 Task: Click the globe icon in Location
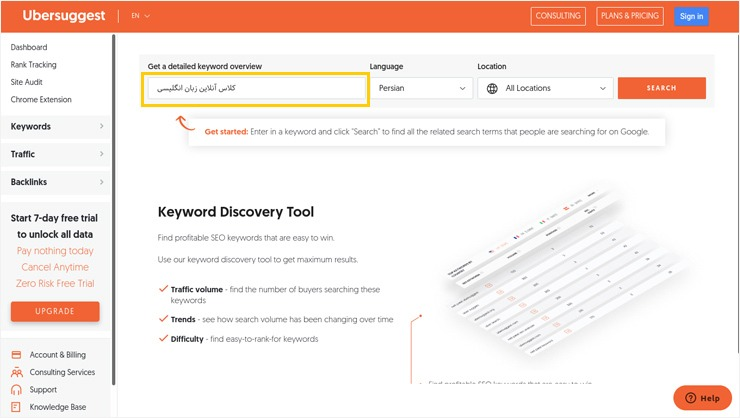[x=492, y=88]
